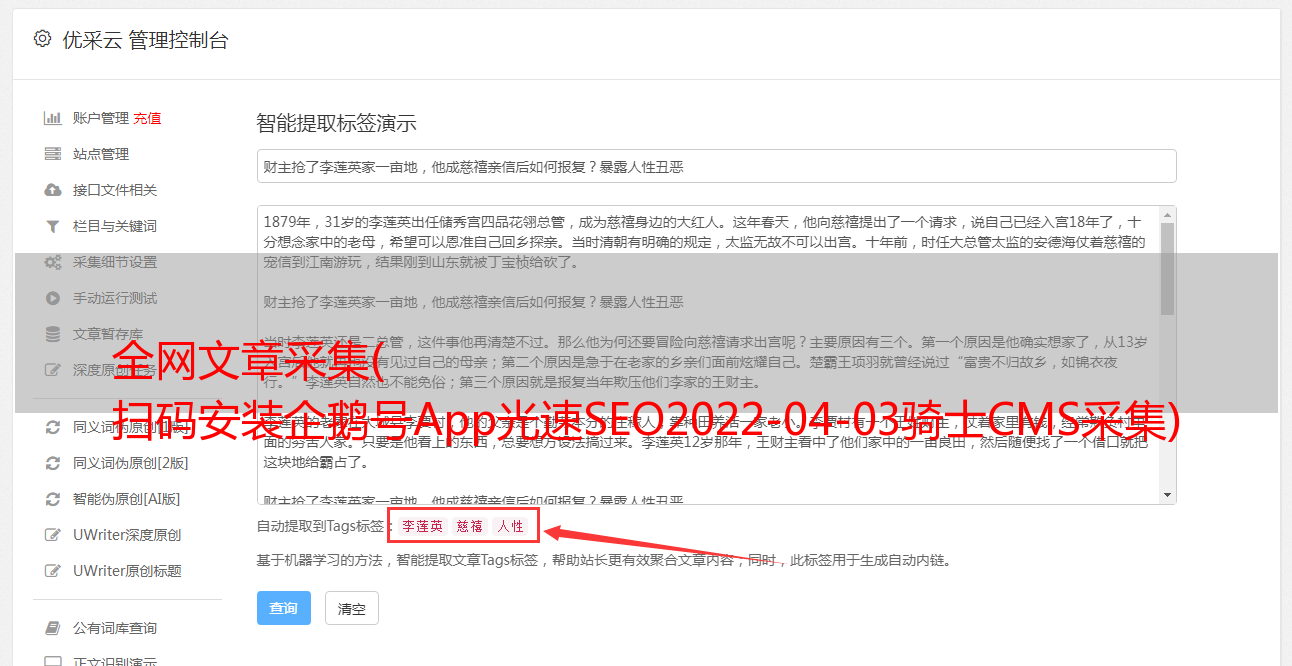Open UWriter深度原创 menu item

(x=127, y=535)
